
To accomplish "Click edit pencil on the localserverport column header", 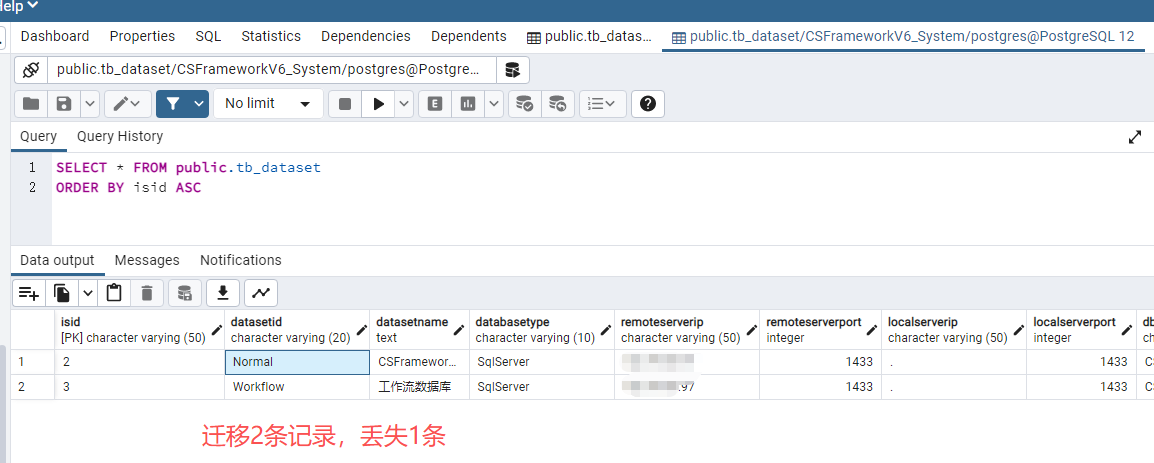I will click(1127, 331).
